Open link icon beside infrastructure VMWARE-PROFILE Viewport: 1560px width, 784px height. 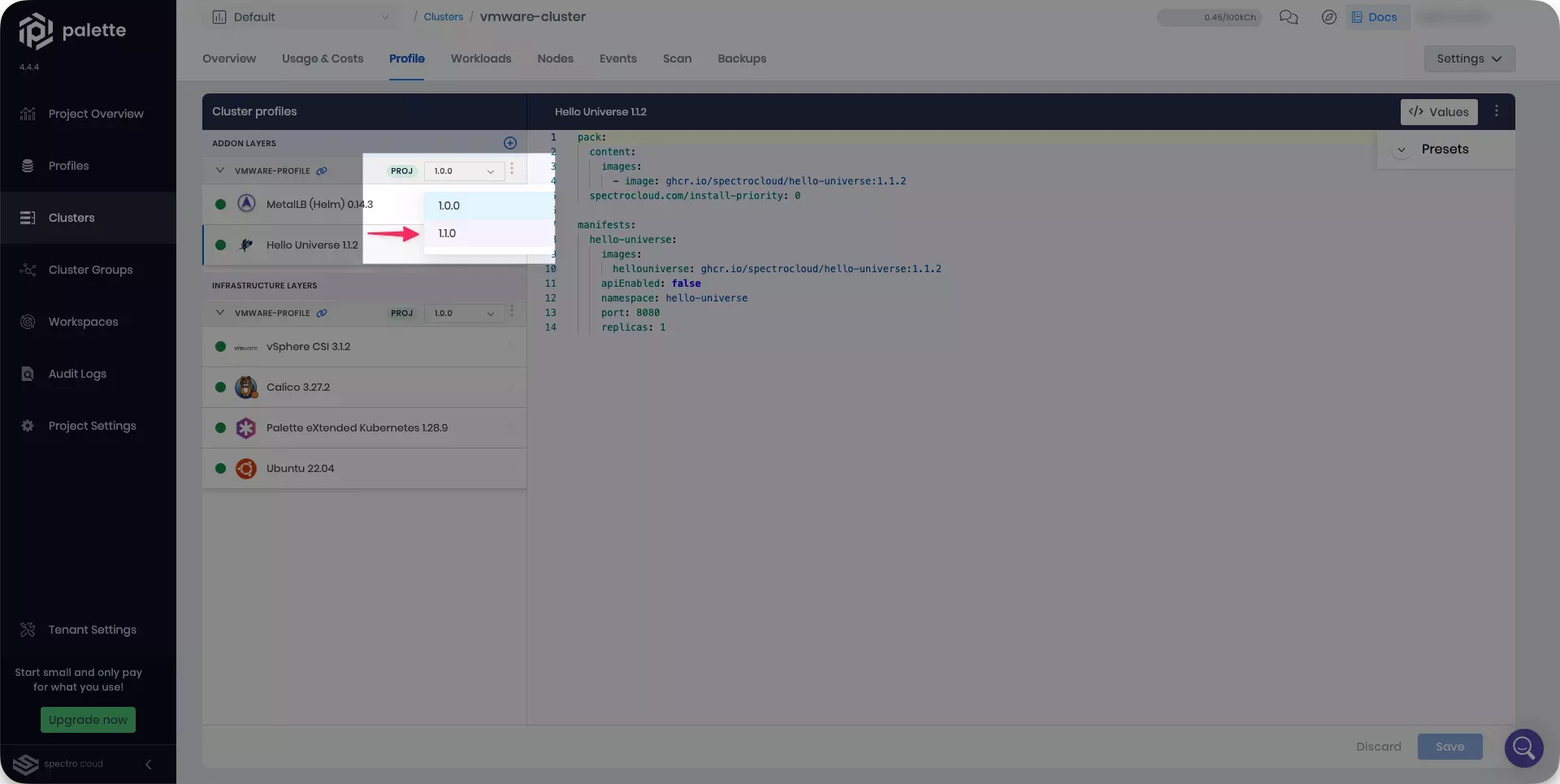click(322, 313)
